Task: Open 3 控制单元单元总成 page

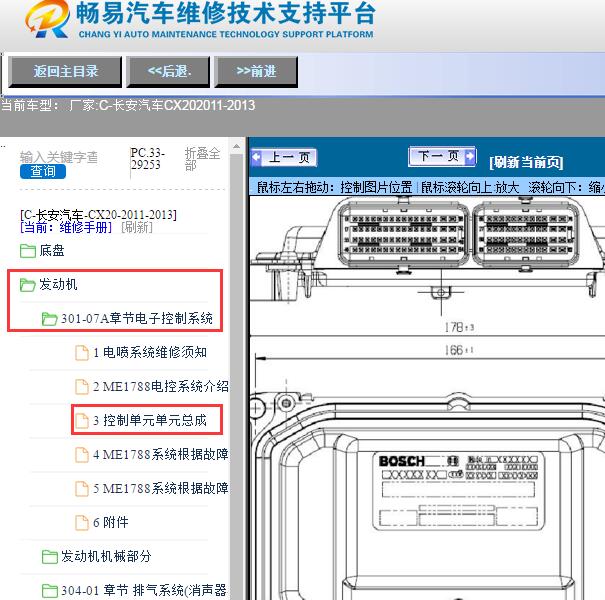Action: (x=150, y=421)
